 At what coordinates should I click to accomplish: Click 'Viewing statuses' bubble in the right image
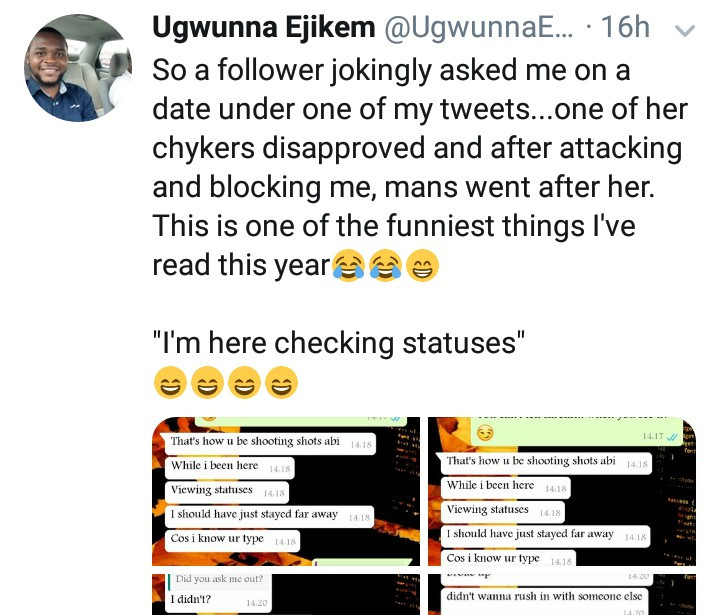489,509
